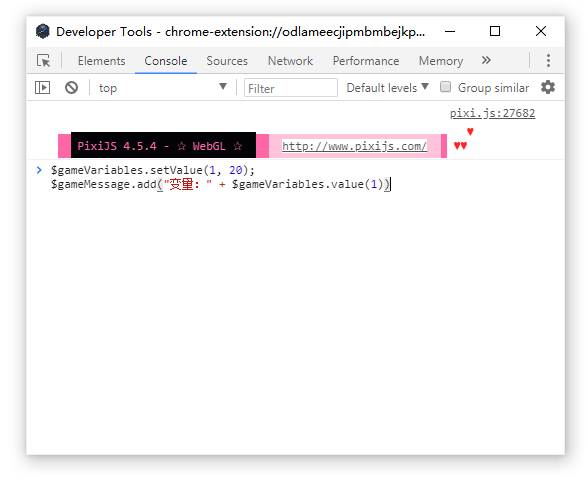Open the DevTools three-dot customize menu
Viewport: 588px width, 481px height.
[548, 60]
